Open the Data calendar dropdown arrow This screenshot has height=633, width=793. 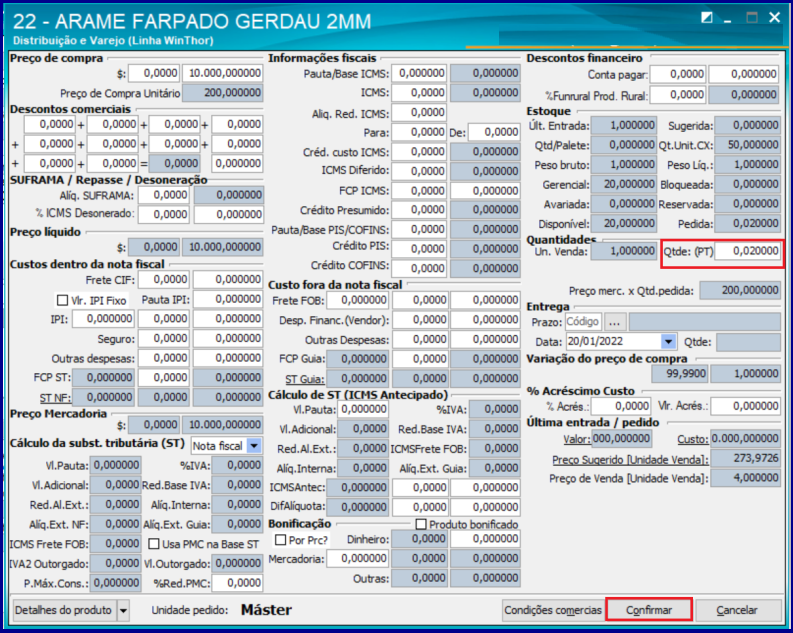[x=668, y=342]
